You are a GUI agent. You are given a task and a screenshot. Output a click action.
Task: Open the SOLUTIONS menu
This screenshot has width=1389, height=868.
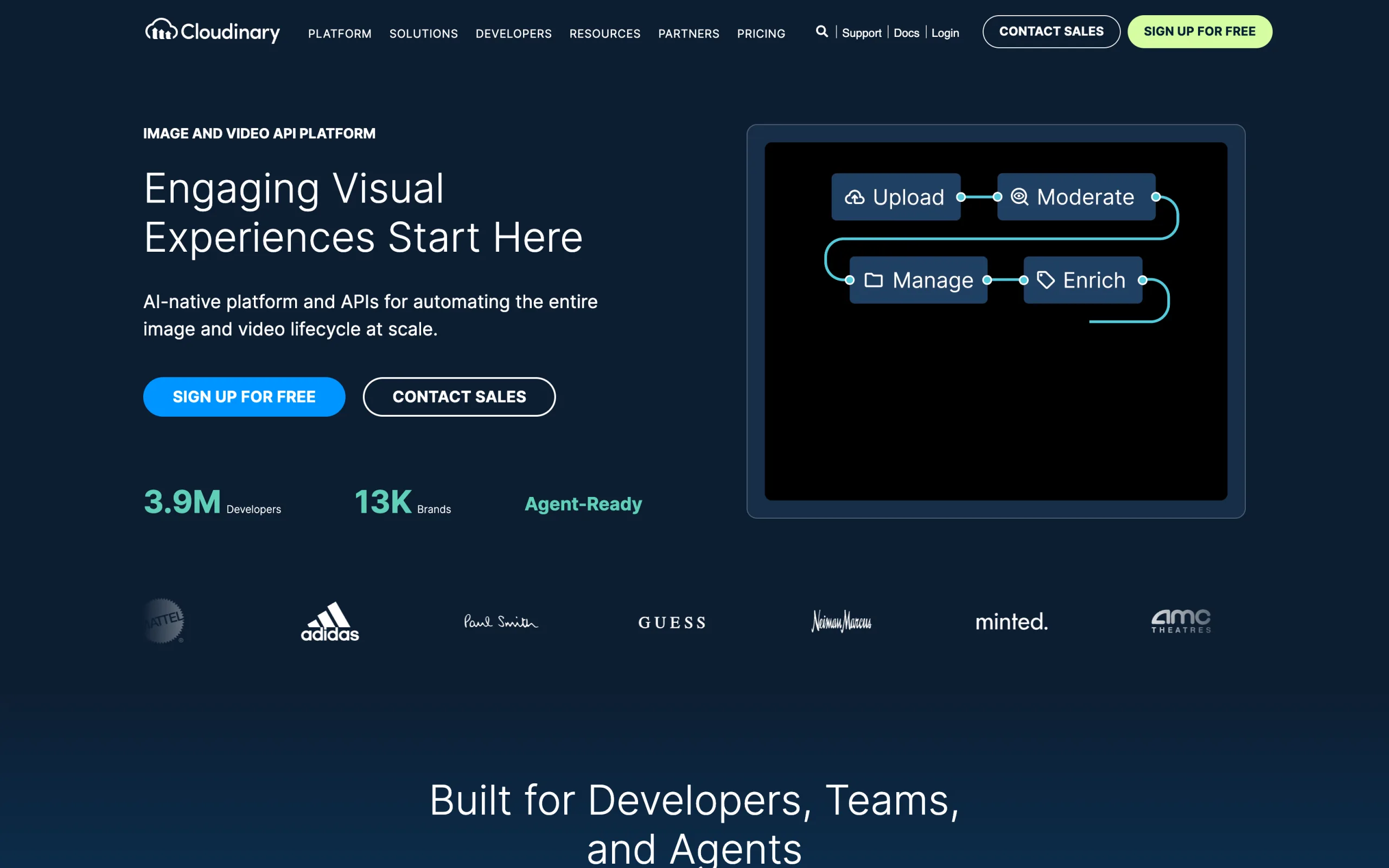tap(424, 34)
